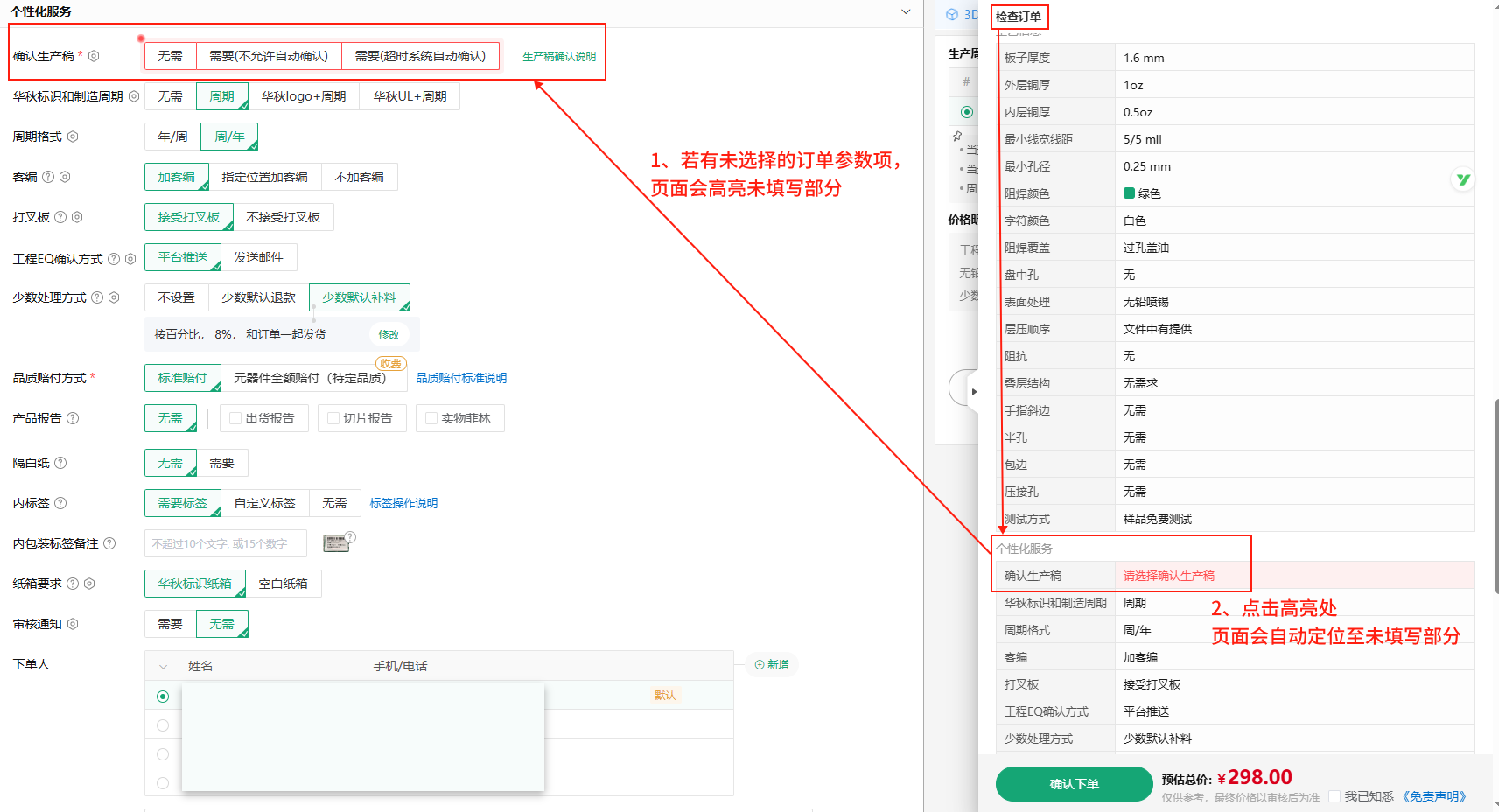Check the 出货报告 checkbox
The height and width of the screenshot is (812, 1499).
[235, 418]
